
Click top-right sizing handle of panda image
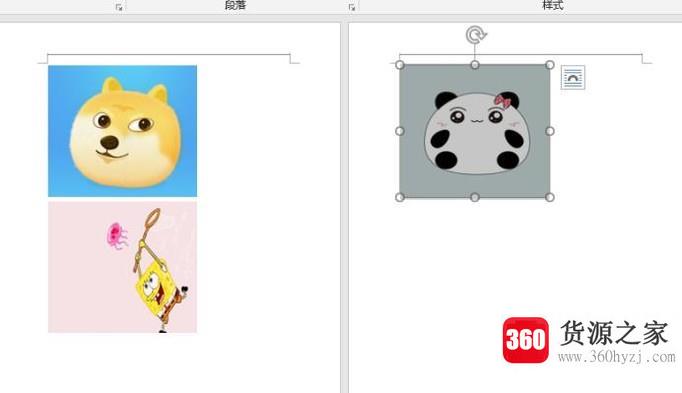[x=550, y=65]
